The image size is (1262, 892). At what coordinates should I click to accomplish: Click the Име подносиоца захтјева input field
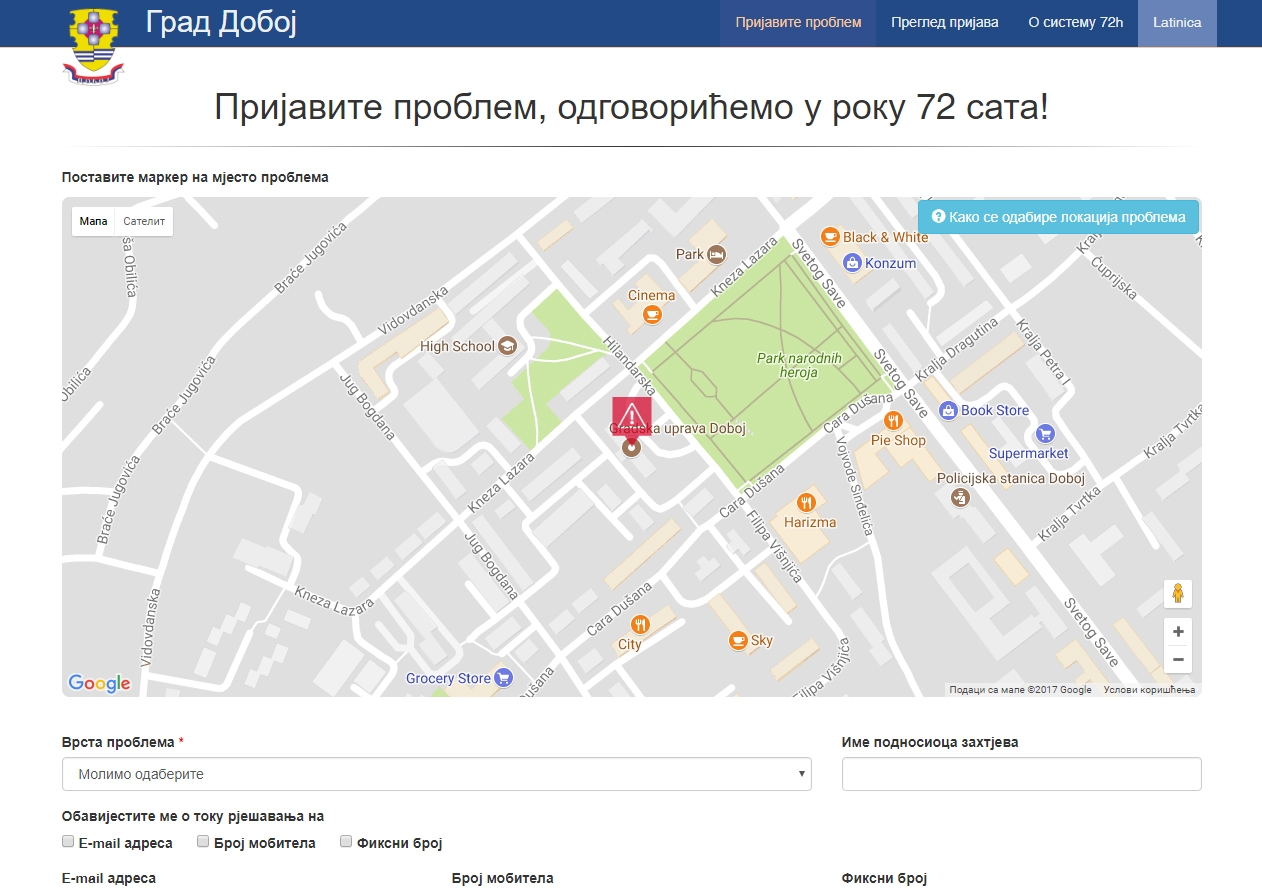(x=1021, y=773)
